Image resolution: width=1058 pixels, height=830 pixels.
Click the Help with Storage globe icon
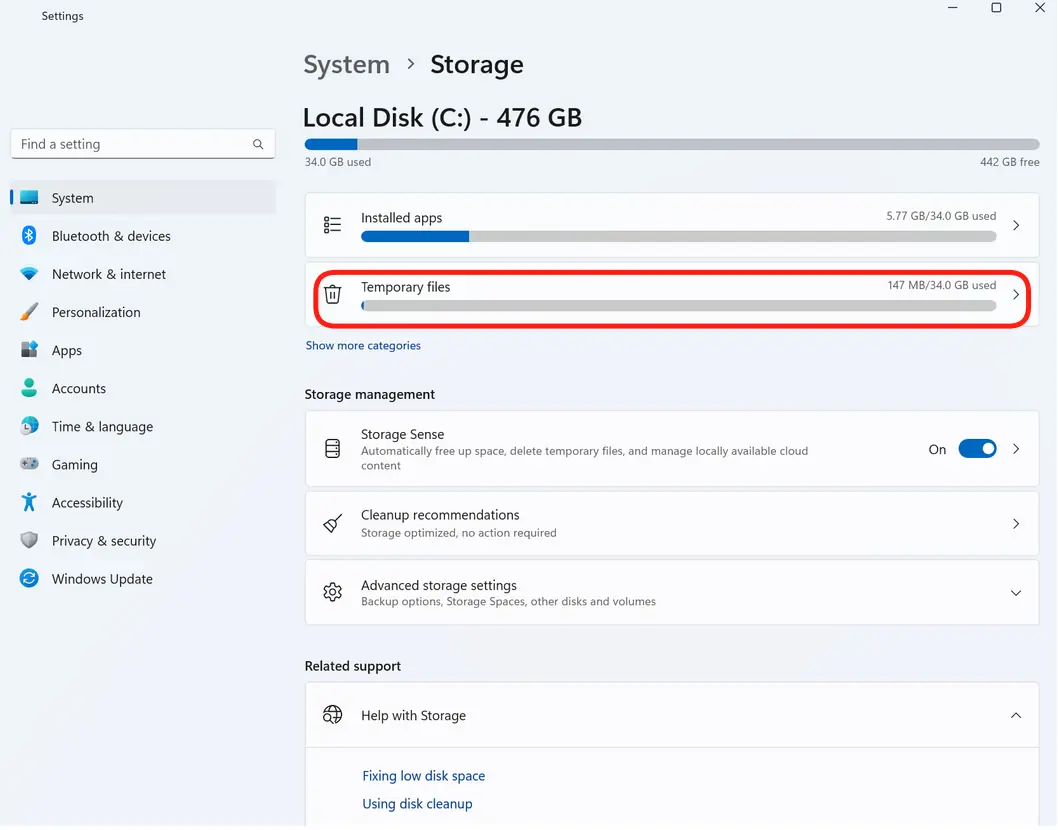click(333, 715)
